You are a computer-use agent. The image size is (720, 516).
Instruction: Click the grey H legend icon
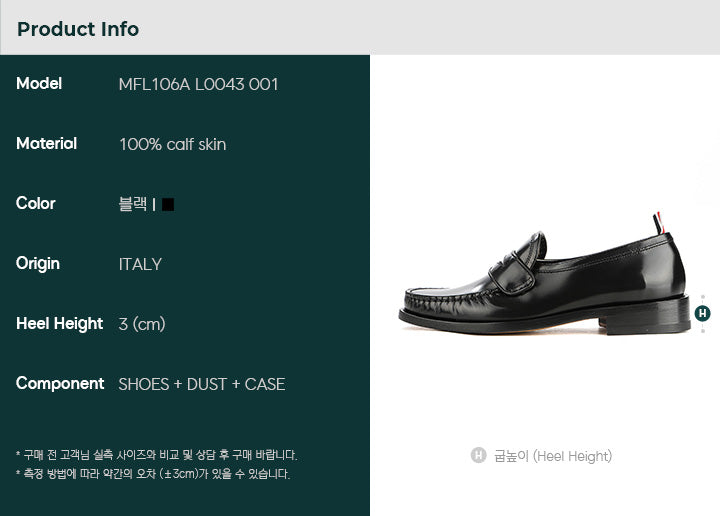pyautogui.click(x=478, y=455)
